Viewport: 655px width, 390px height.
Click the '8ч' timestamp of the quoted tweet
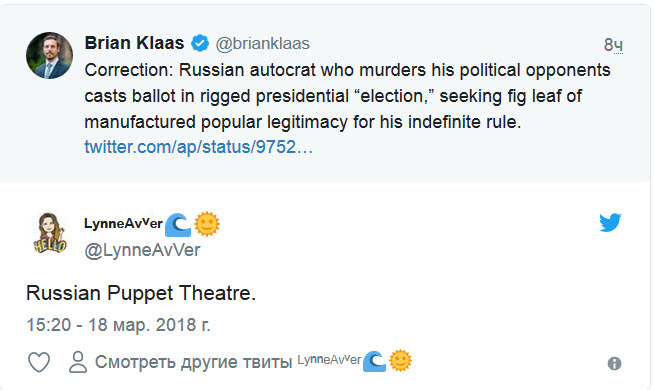613,45
